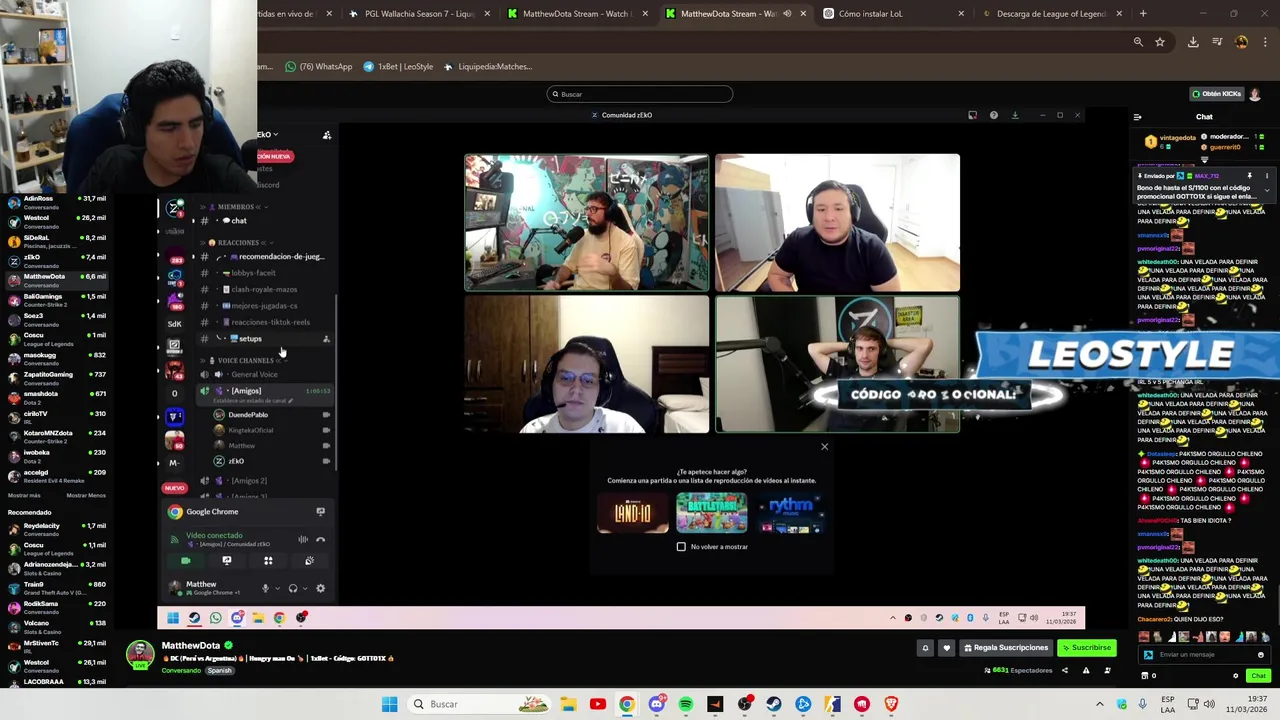
Task: Click the Suscribirse button
Action: [1086, 648]
